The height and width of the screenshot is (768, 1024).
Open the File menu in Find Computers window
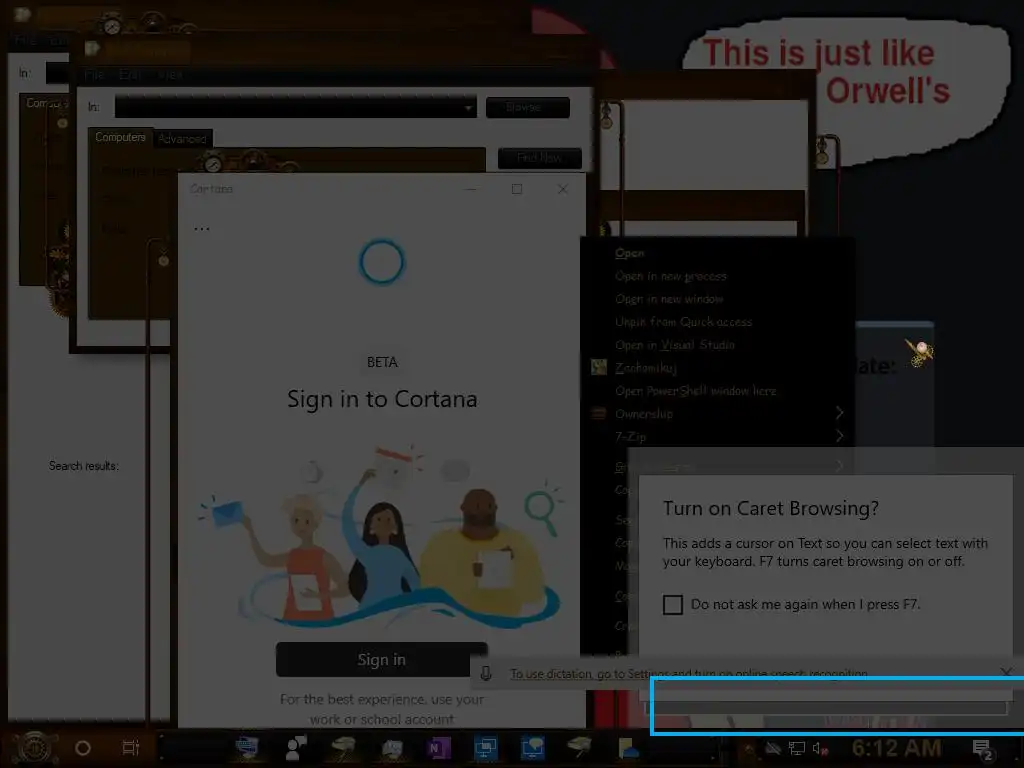(94, 74)
